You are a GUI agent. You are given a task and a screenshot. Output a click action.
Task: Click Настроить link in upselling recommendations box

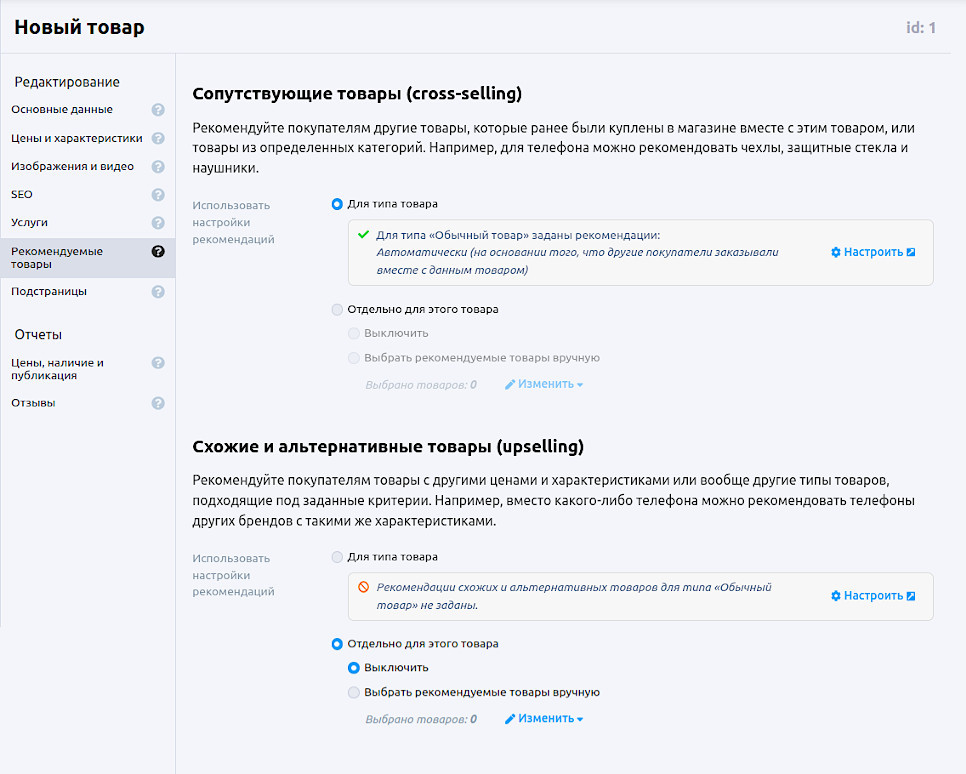873,596
